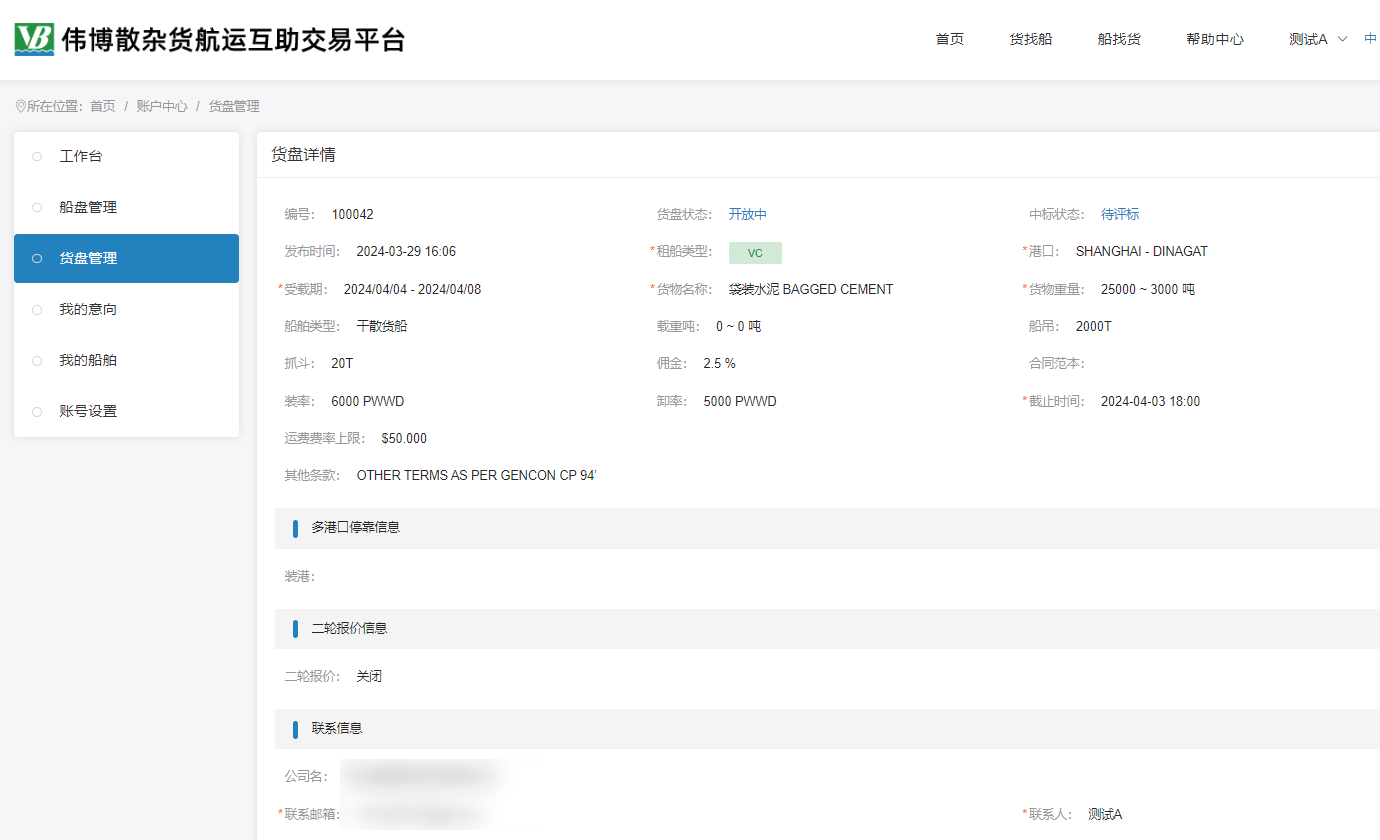This screenshot has width=1380, height=840.
Task: Click the circle icon beside 工作台
Action: pos(37,157)
